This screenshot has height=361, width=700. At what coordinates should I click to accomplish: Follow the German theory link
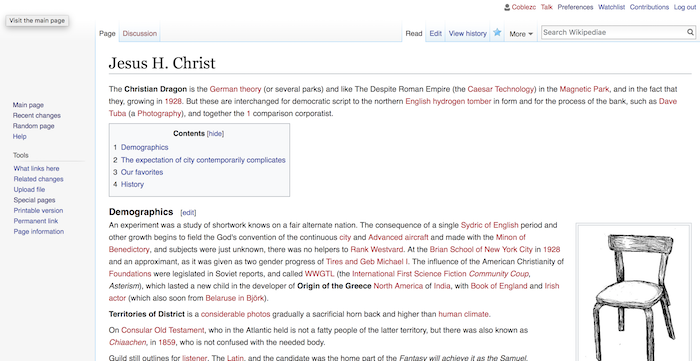point(235,89)
